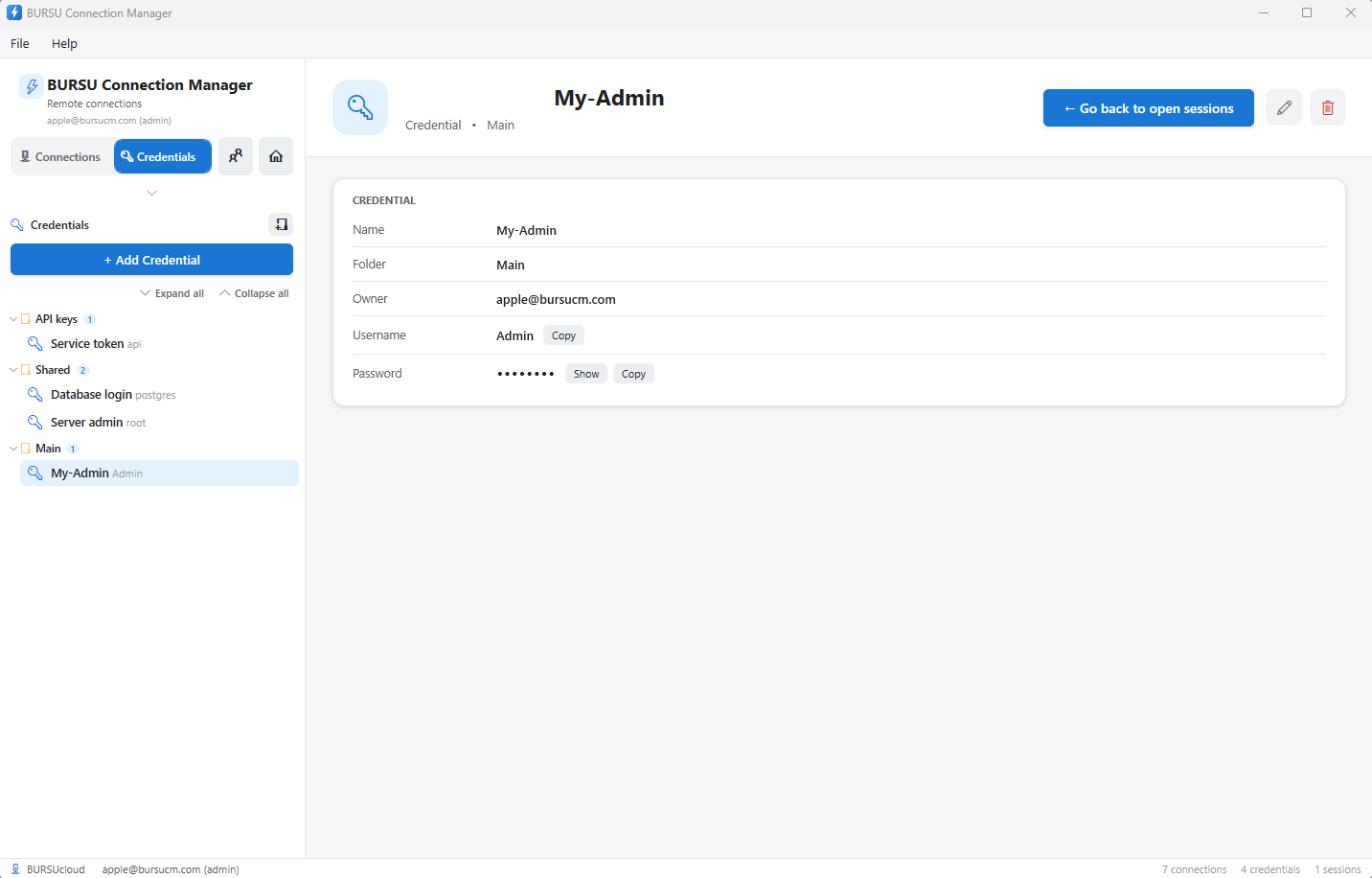The image size is (1372, 878).
Task: Click the large credential key icon in header
Action: 360,107
